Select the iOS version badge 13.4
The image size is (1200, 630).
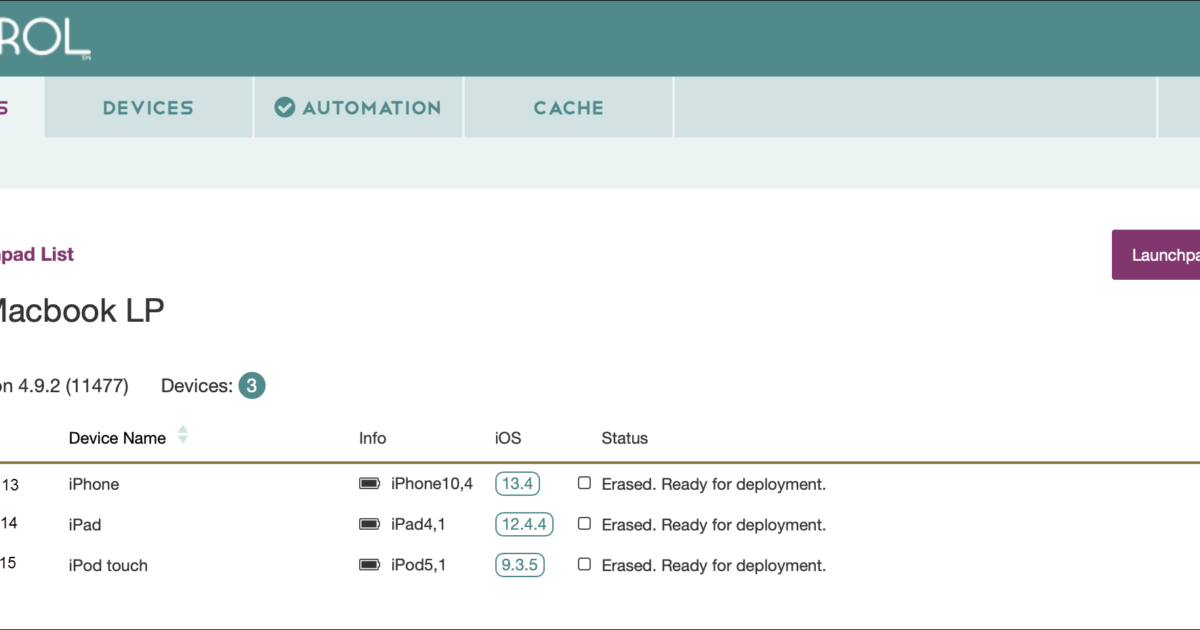click(x=517, y=483)
